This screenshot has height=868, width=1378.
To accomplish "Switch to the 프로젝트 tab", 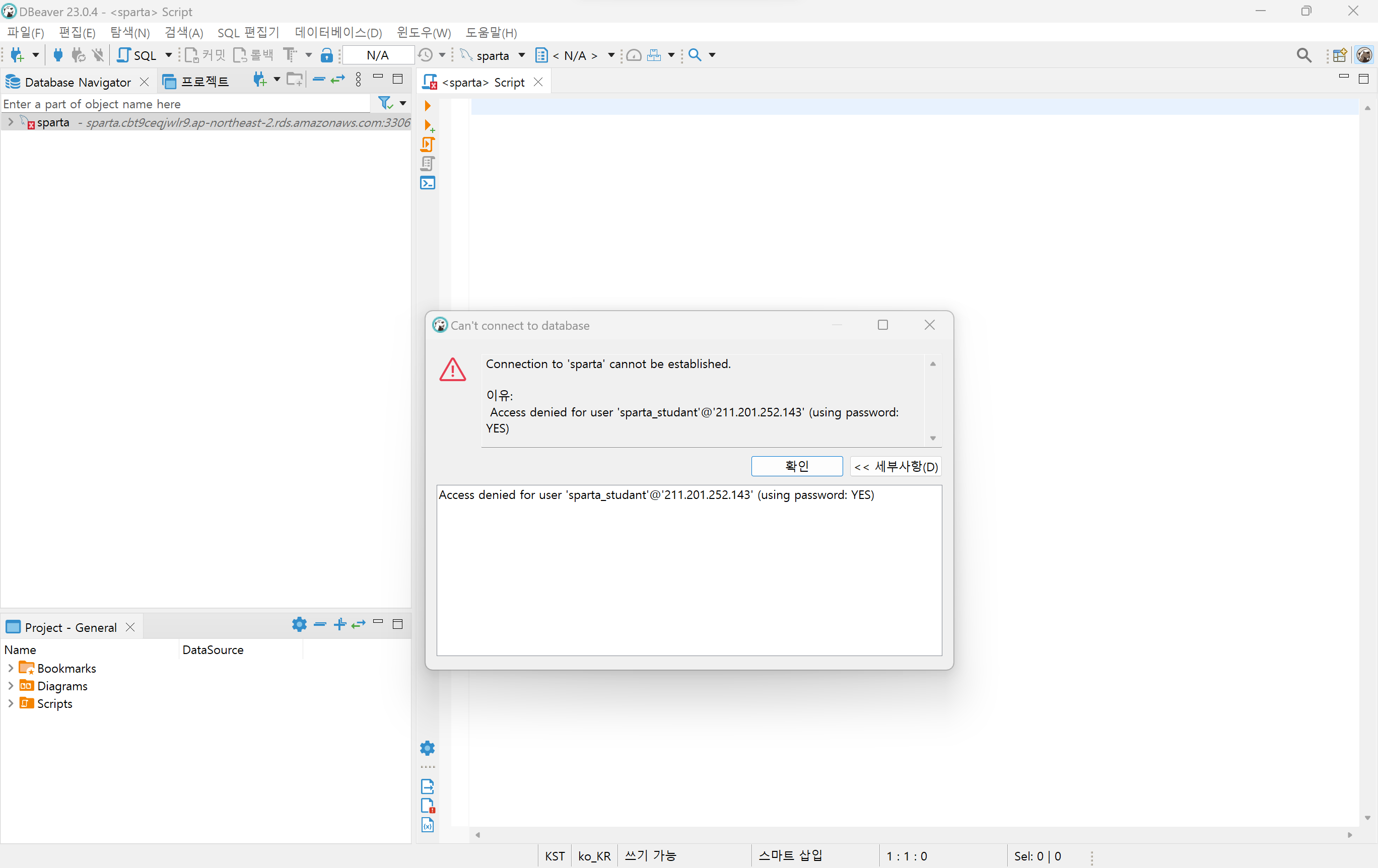I will coord(196,82).
